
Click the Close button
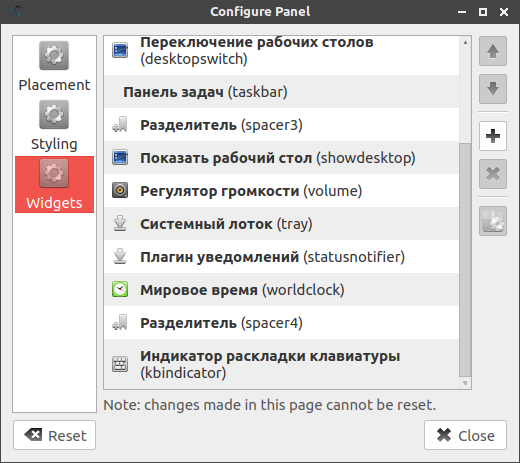(465, 435)
